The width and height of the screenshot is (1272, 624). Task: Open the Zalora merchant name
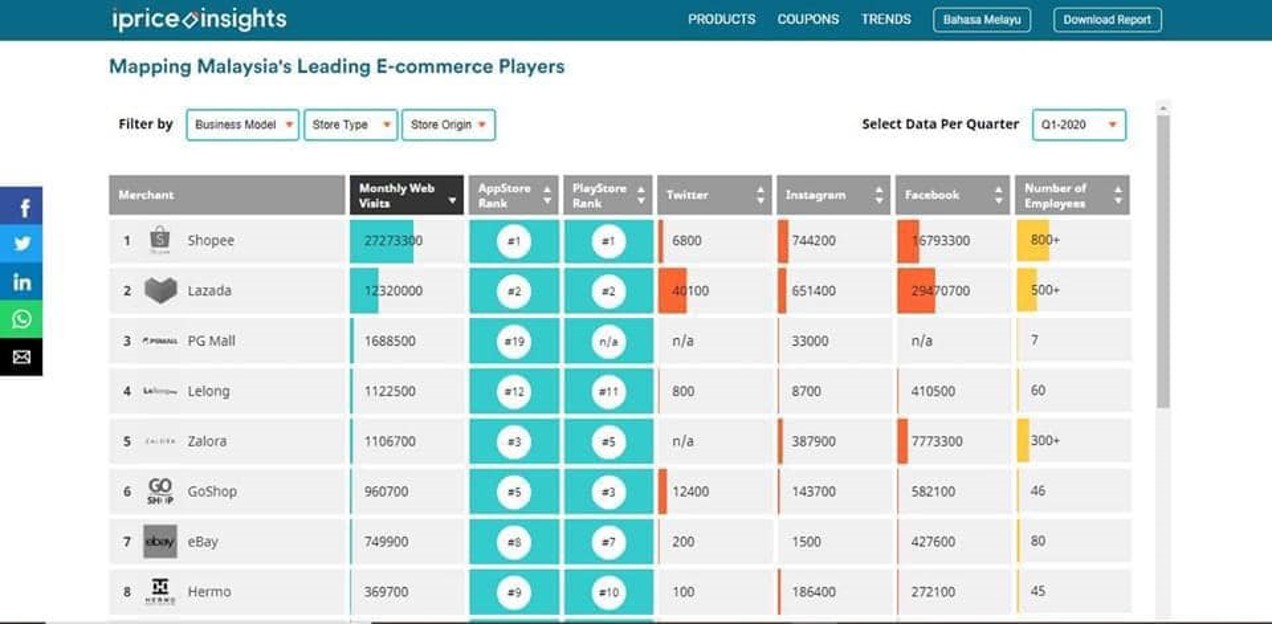pos(207,441)
